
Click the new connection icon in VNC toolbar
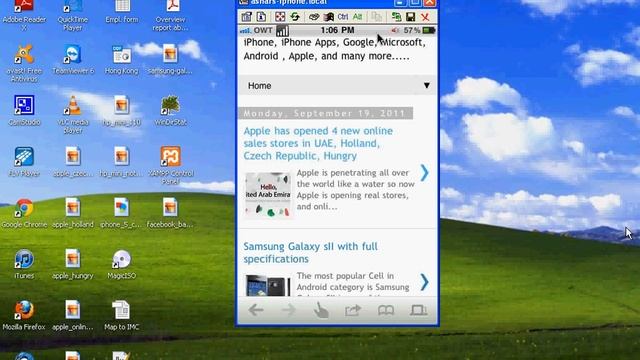396,17
